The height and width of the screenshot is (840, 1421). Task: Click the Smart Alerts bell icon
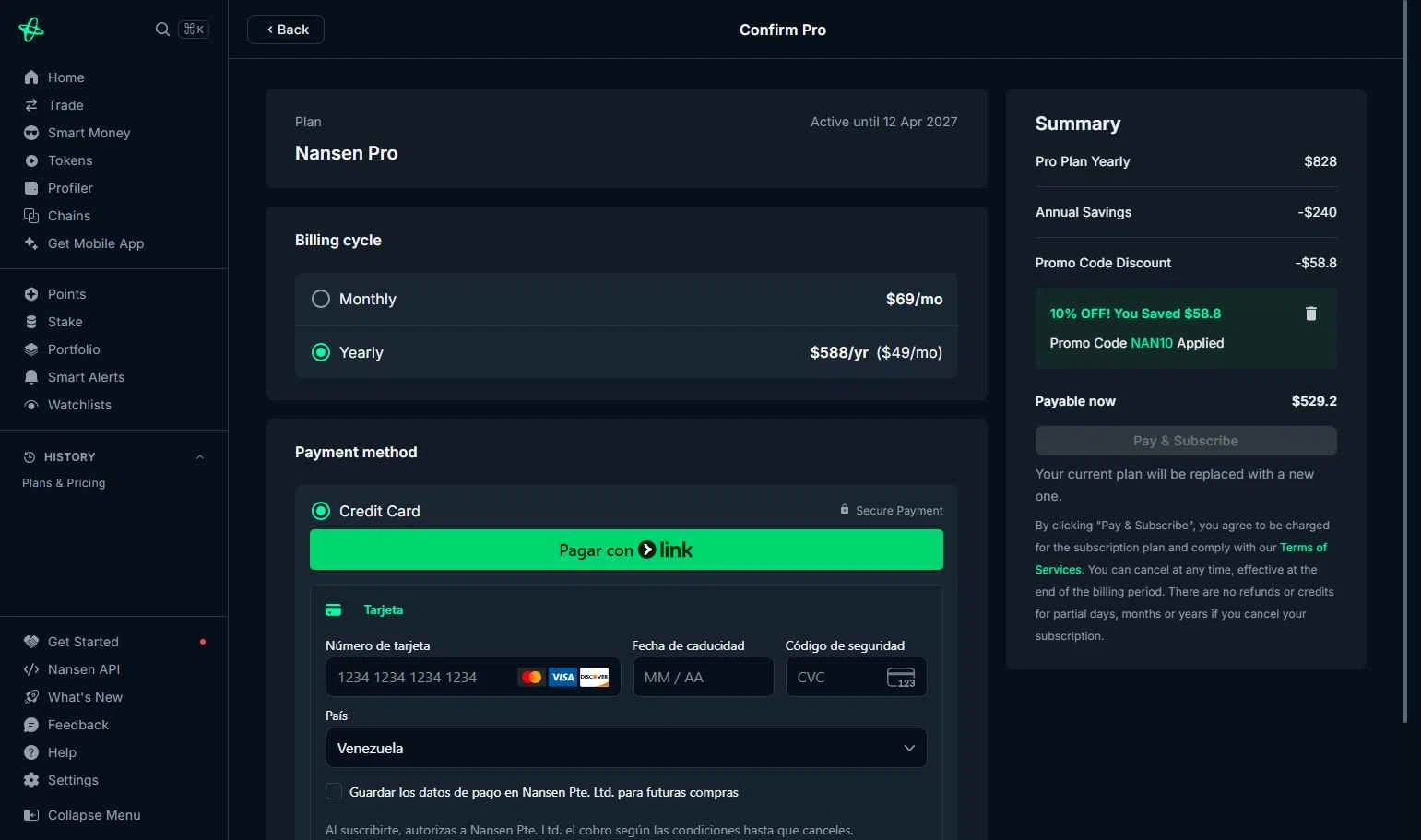pos(31,377)
